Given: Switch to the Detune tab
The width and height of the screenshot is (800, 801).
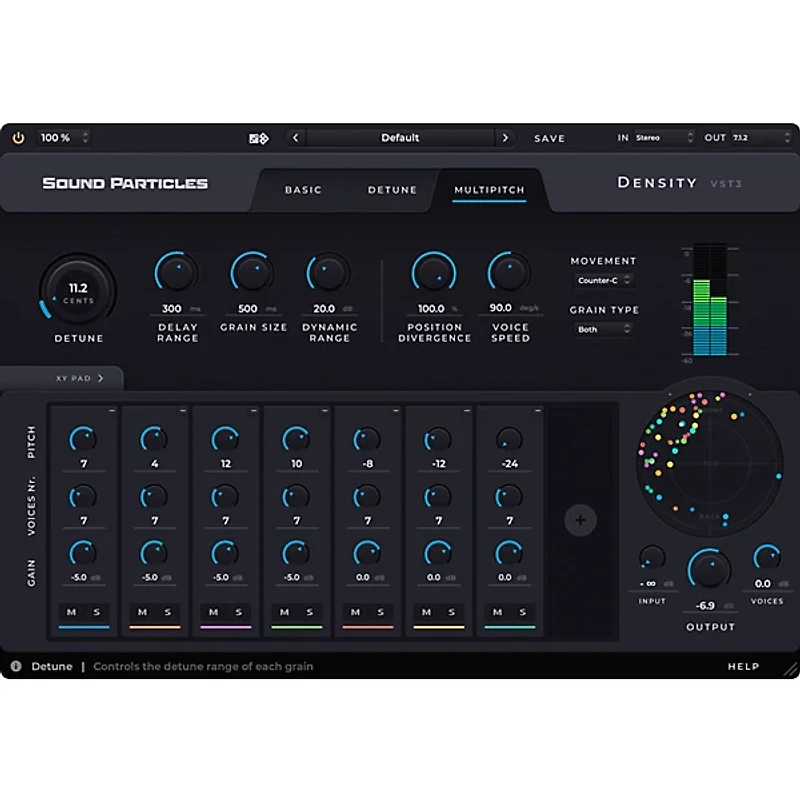Looking at the screenshot, I should 392,190.
